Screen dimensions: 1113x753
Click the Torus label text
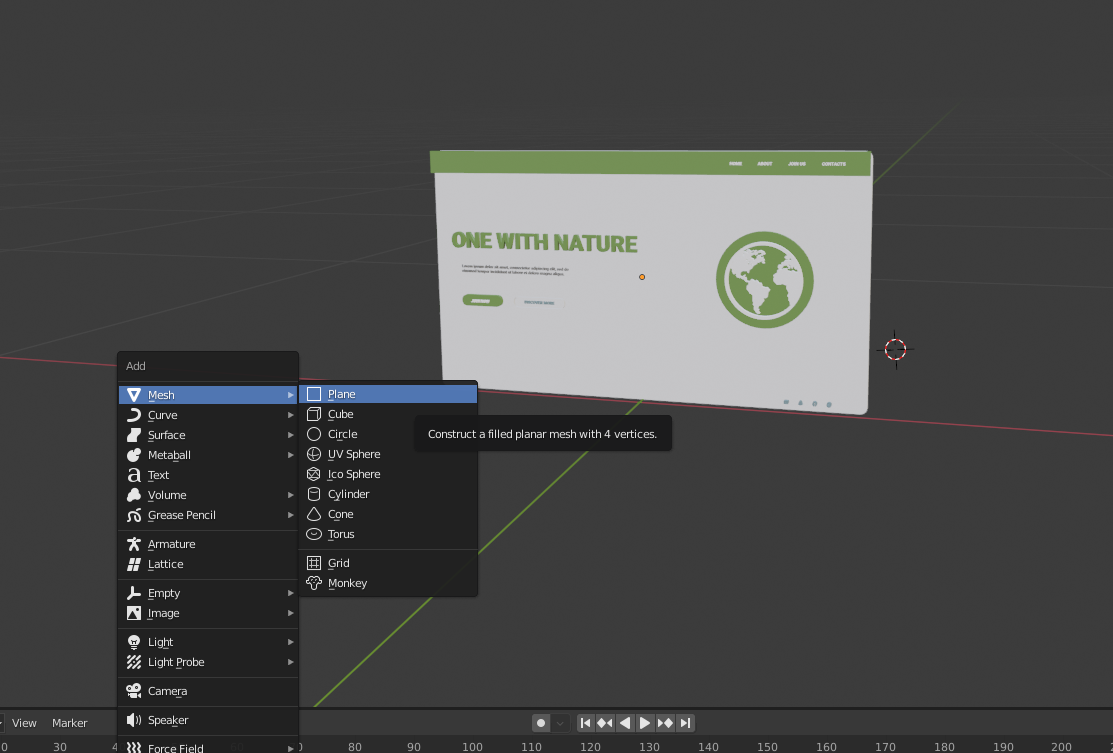[x=341, y=534]
